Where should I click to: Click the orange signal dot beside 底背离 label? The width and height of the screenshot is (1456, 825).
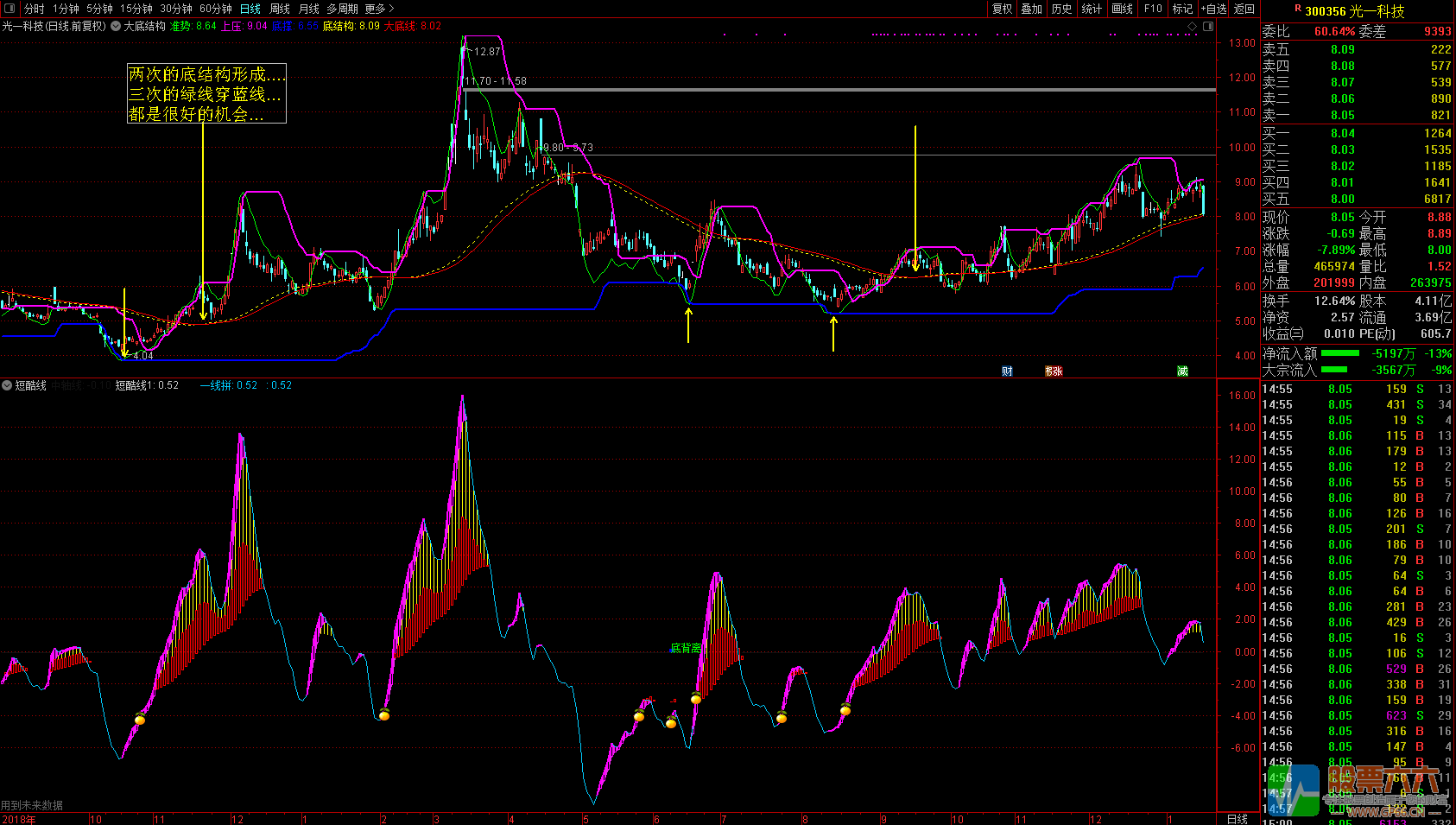[696, 698]
